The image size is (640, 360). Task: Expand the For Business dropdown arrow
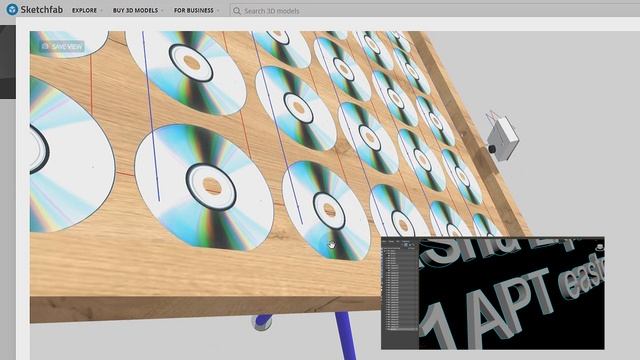[218, 10]
